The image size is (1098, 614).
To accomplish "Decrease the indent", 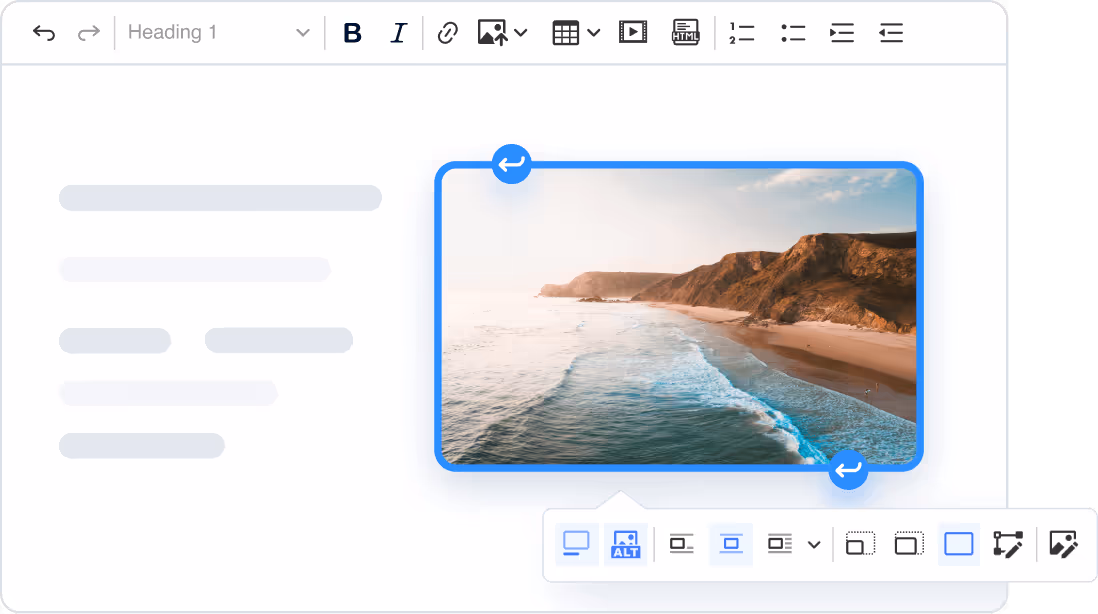I will click(890, 33).
